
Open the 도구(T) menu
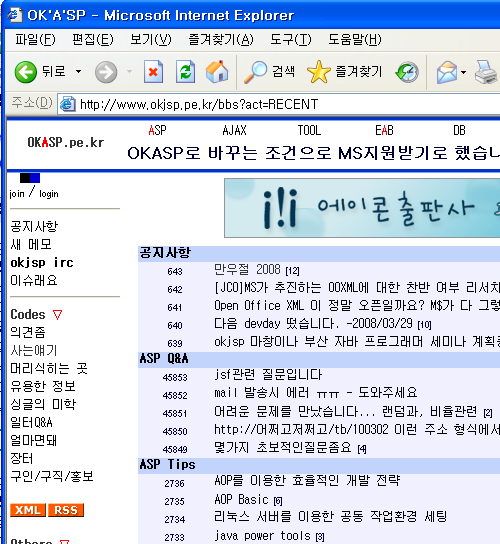(x=291, y=40)
